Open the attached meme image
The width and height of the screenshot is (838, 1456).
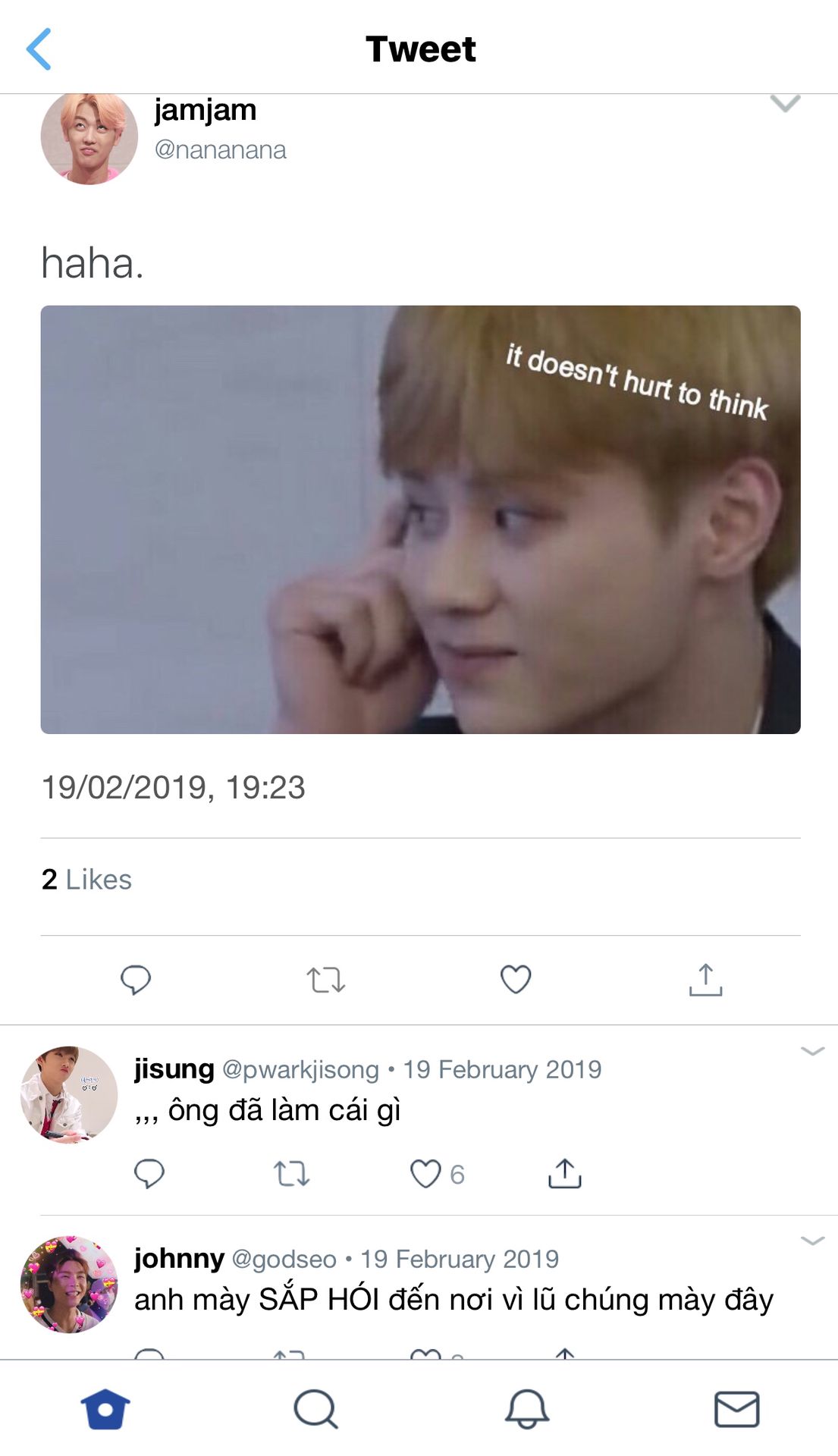420,519
